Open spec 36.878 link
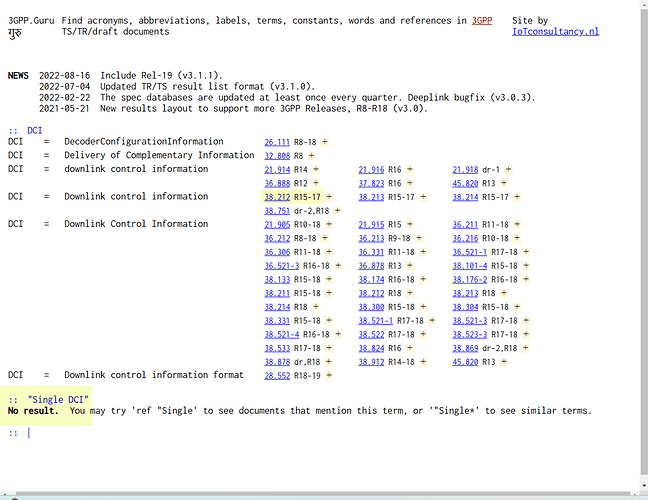648x500 pixels. 371,266
